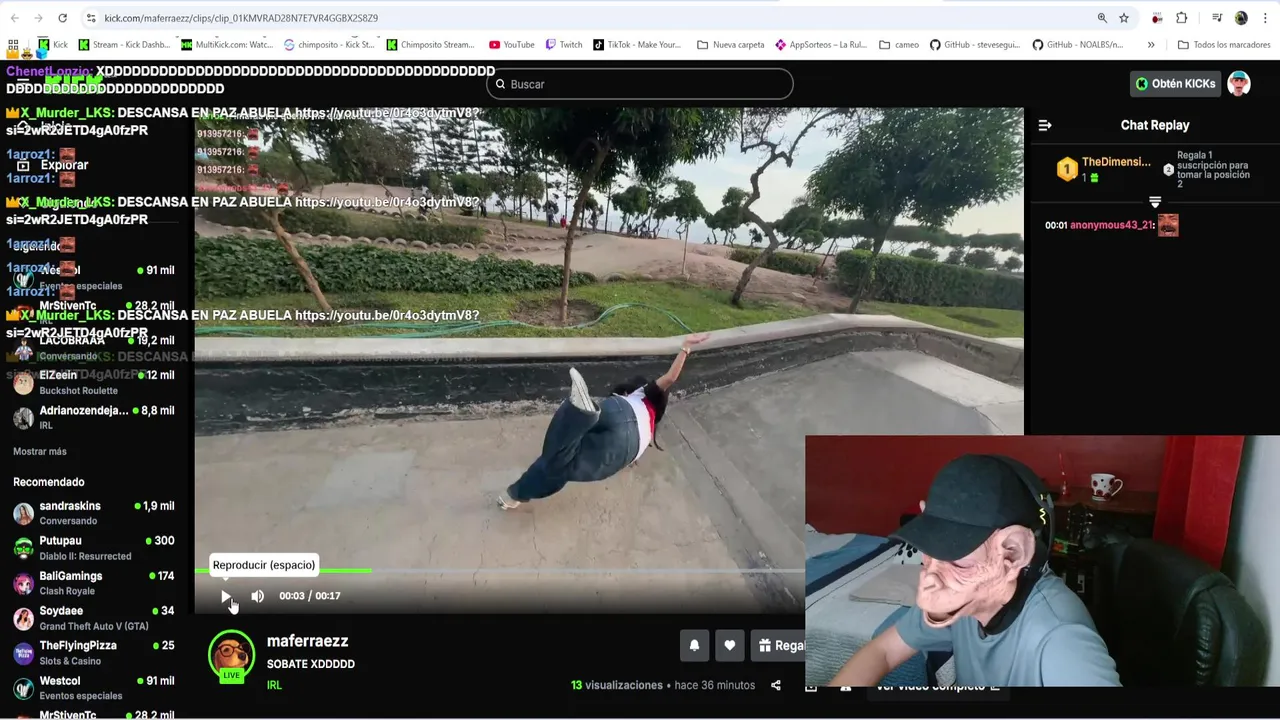Click the Putupau avatar icon
Image resolution: width=1280 pixels, height=720 pixels.
[23, 549]
